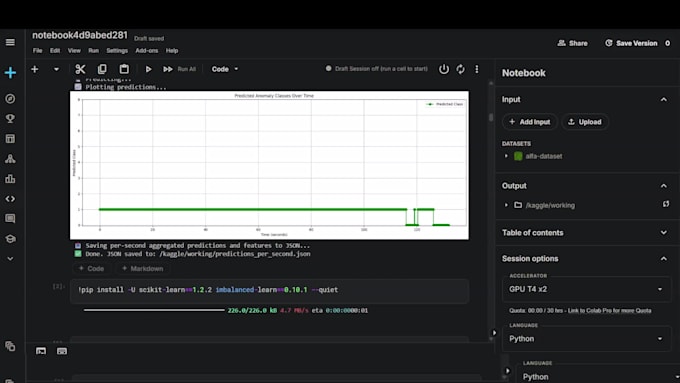
Task: Toggle session power button
Action: [444, 69]
